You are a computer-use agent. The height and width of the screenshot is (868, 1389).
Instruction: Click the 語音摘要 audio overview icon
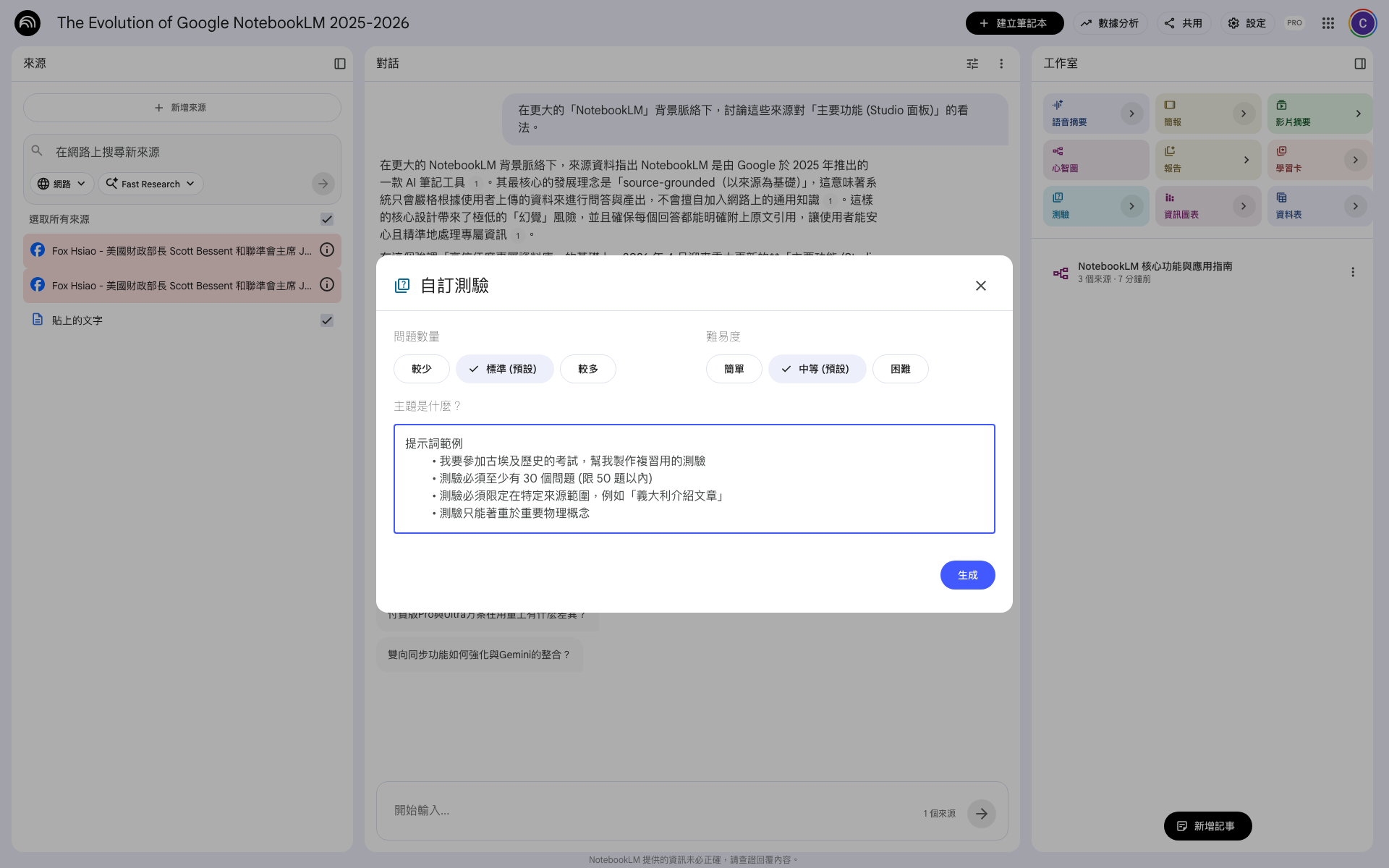pyautogui.click(x=1058, y=105)
